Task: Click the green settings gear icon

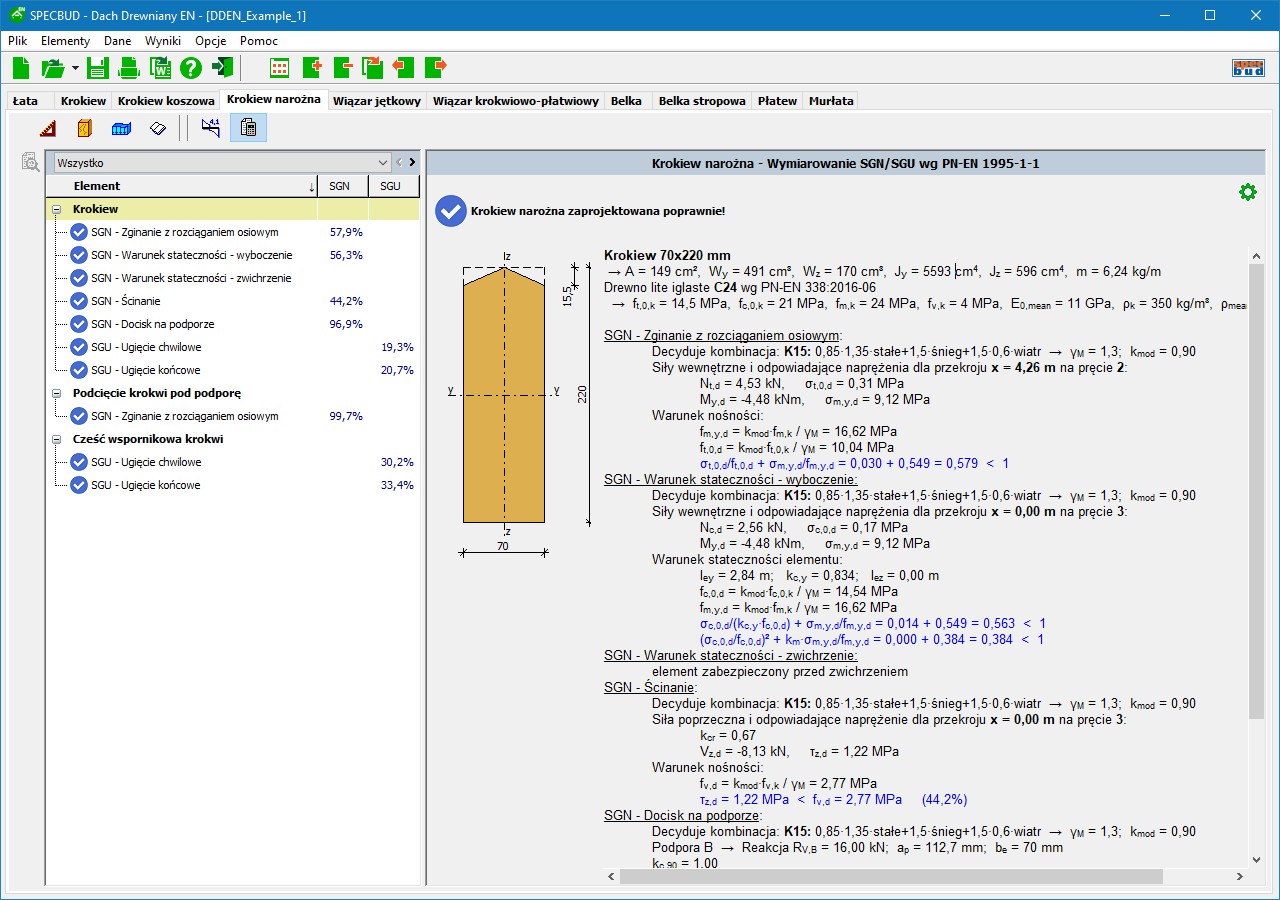Action: tap(1247, 192)
